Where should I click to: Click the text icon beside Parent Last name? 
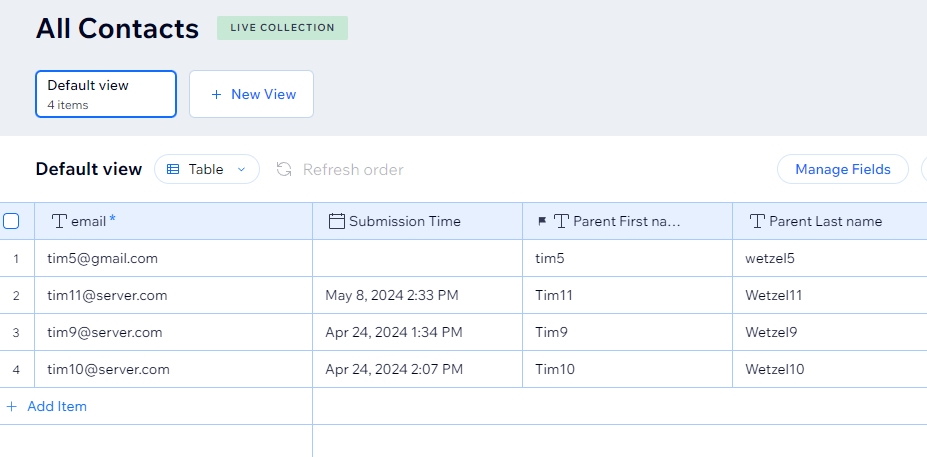tap(757, 221)
